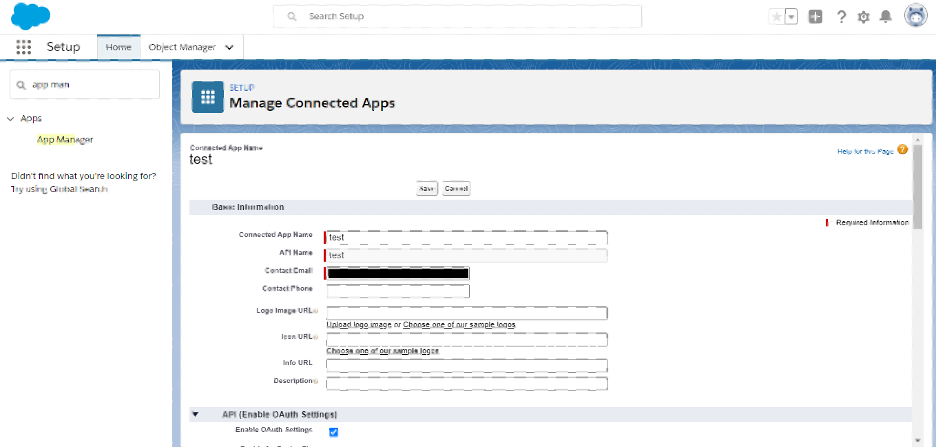The width and height of the screenshot is (936, 448).
Task: Focus the Search Setup box
Action: [457, 16]
